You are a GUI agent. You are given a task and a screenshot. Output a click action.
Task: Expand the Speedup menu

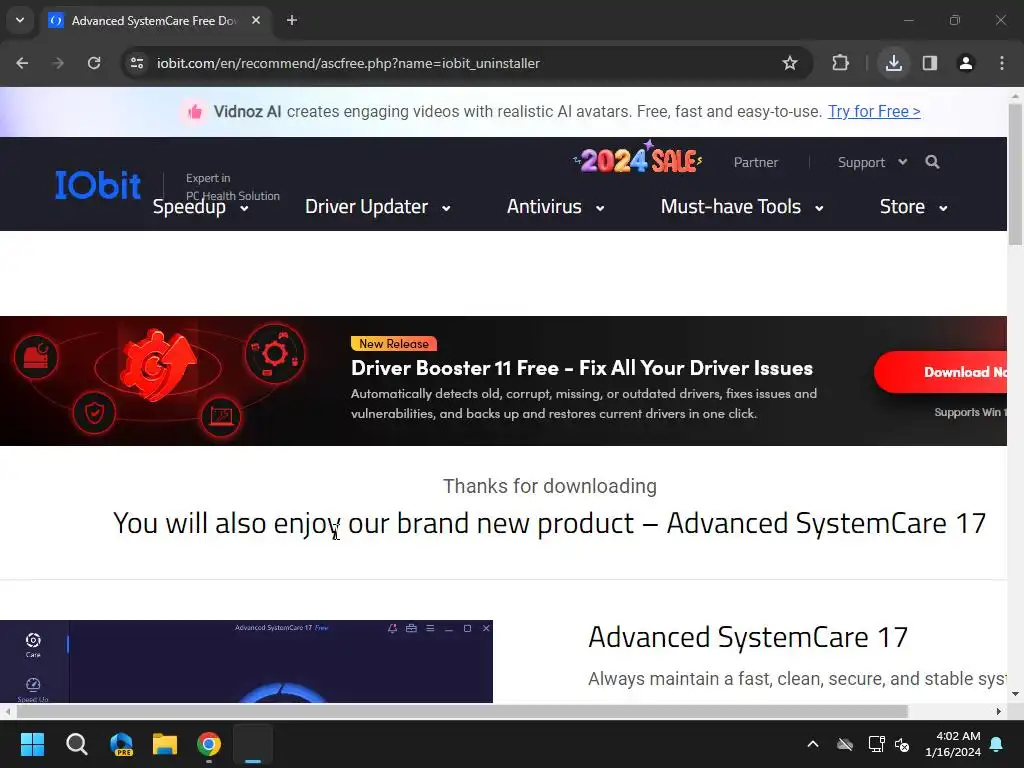(x=200, y=207)
